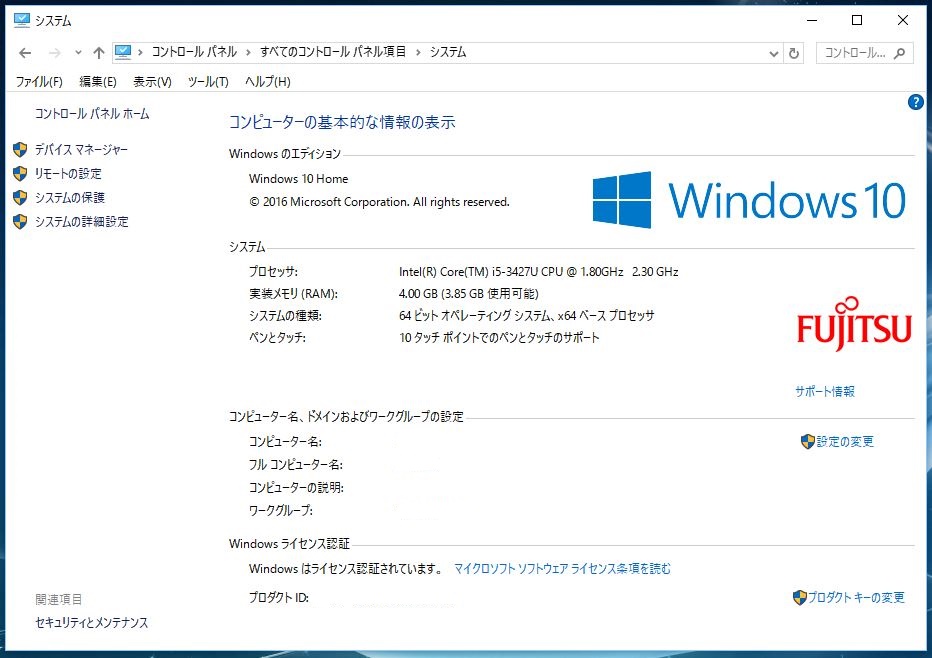Click the magnifier search icon
This screenshot has width=932, height=658.
(x=899, y=53)
